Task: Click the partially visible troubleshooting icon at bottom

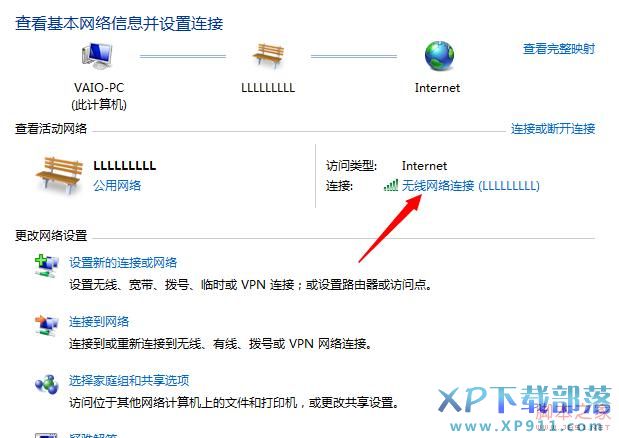Action: [47, 435]
